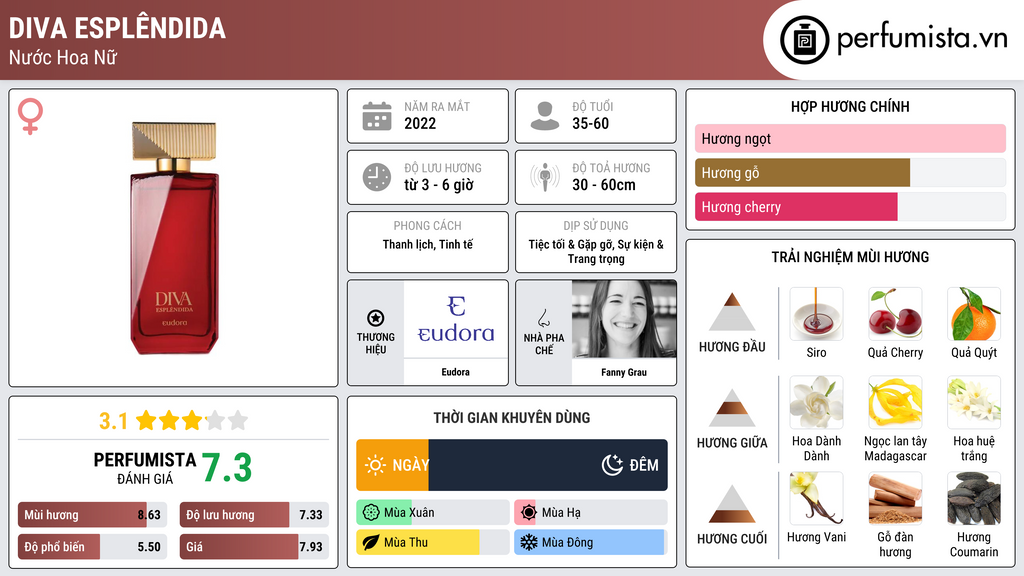
Task: Click the Hương Vani note image
Action: point(816,498)
